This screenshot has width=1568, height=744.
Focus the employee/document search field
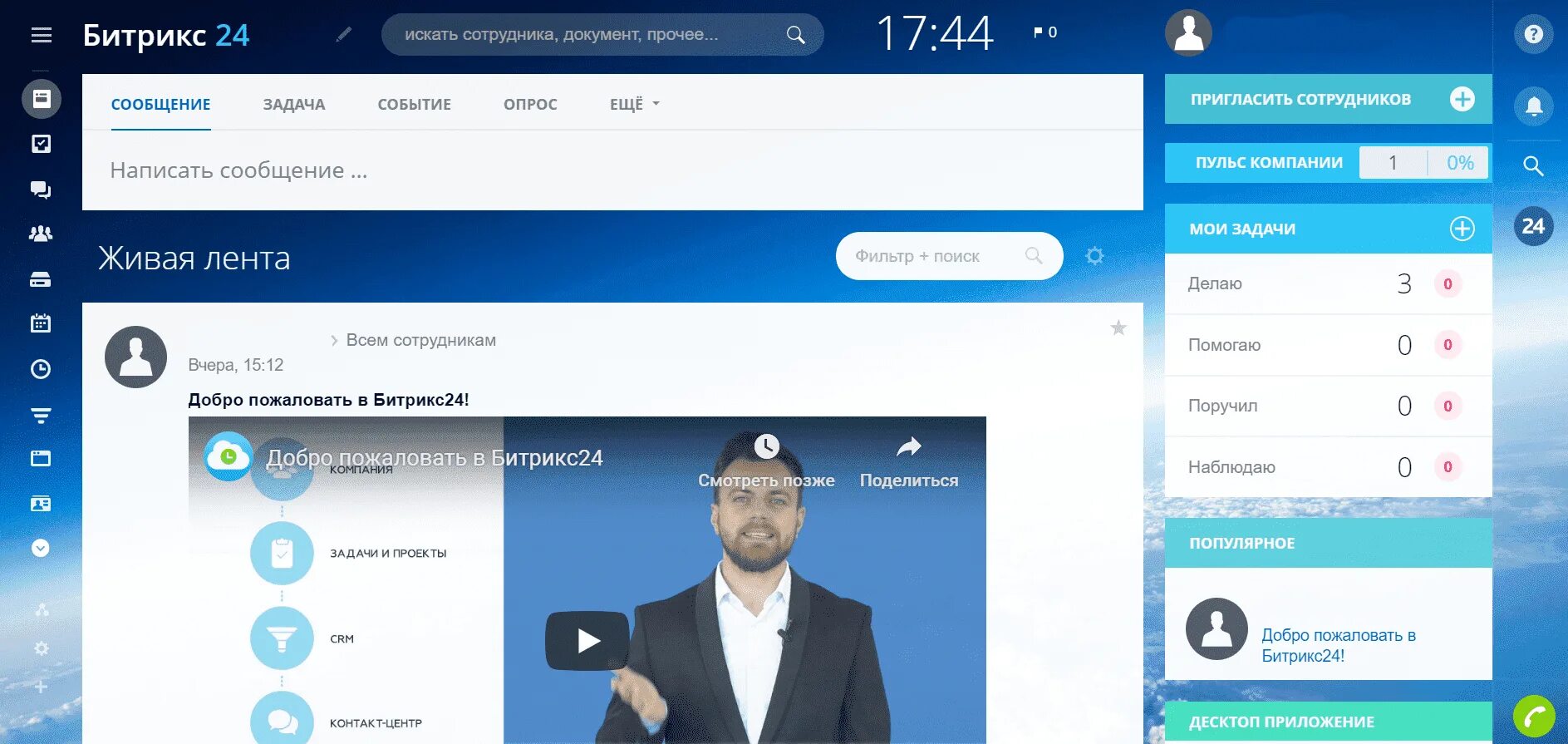pyautogui.click(x=602, y=35)
